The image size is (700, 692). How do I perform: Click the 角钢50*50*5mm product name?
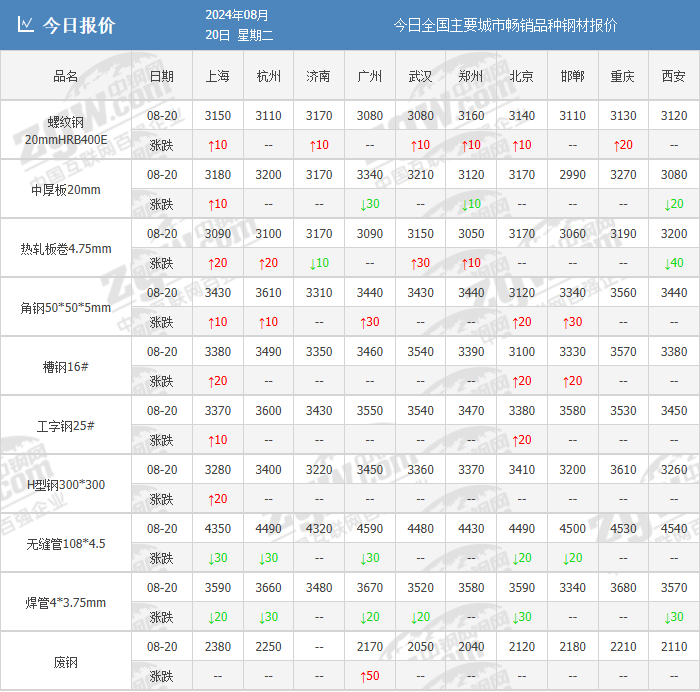pos(66,308)
